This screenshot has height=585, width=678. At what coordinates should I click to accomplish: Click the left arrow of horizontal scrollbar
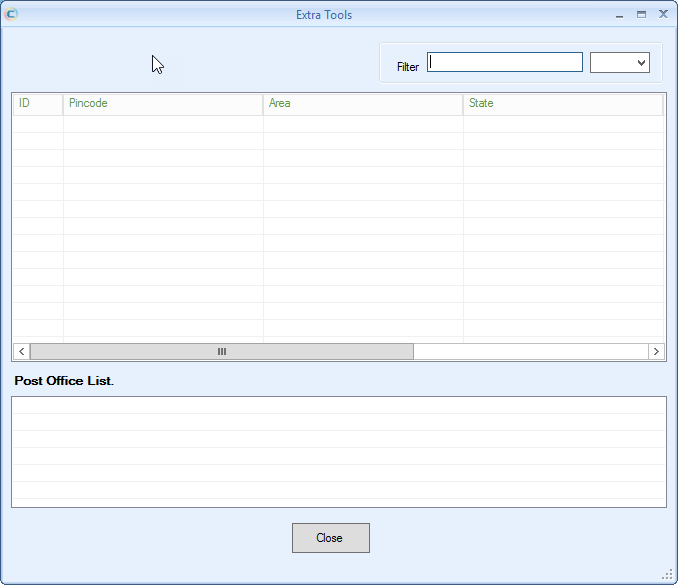pos(22,352)
